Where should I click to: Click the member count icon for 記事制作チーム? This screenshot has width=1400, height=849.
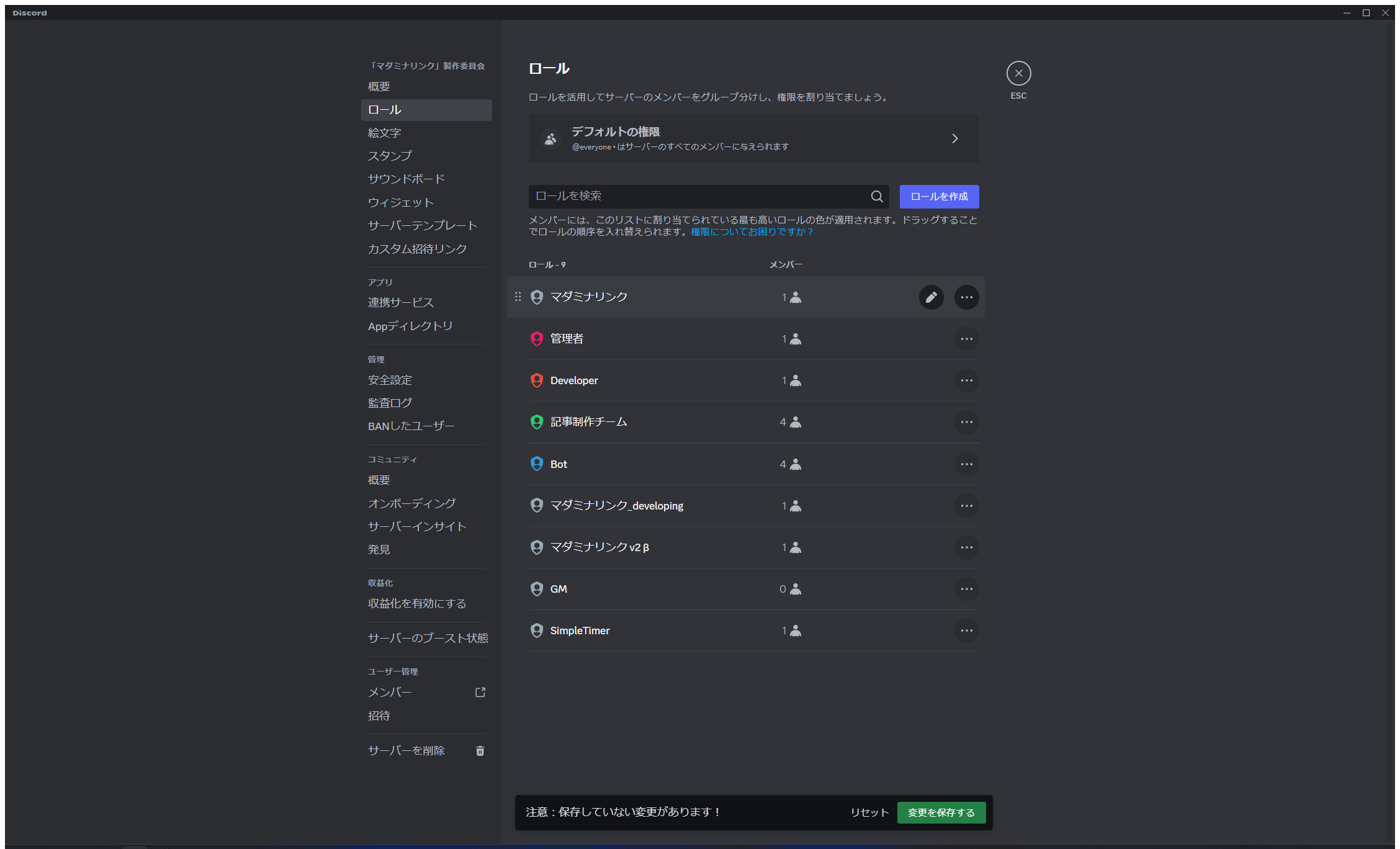[796, 422]
